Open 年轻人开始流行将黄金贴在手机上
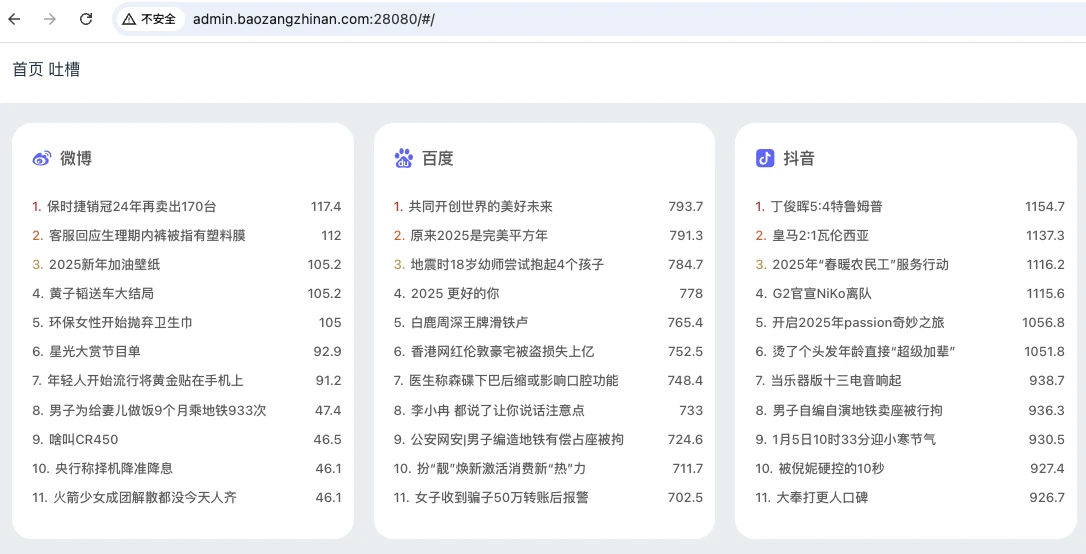Screen dimensions: 1086x554 click(x=145, y=381)
